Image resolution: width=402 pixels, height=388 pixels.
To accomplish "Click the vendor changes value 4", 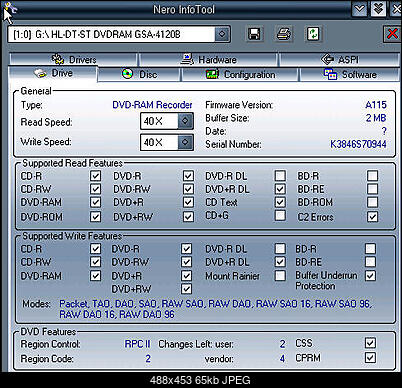I will 282,359.
